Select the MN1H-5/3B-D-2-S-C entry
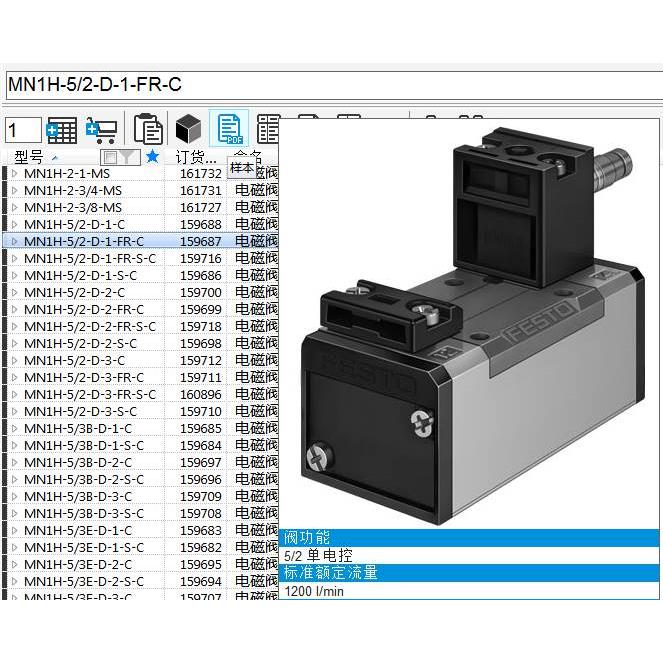This screenshot has height=663, width=663. (84, 479)
